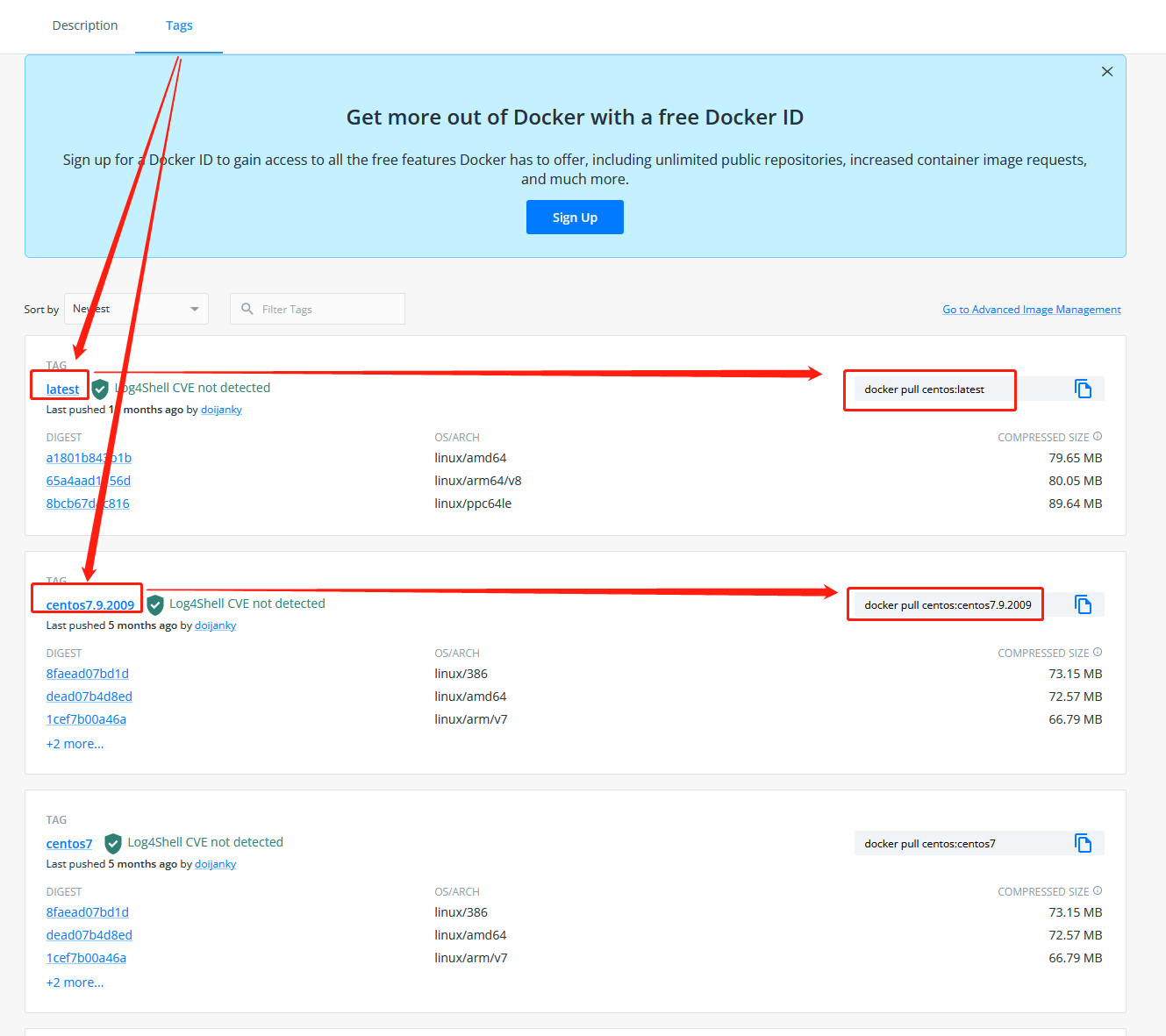Click the docker pull centos:latest text
The width and height of the screenshot is (1166, 1036).
click(x=925, y=389)
